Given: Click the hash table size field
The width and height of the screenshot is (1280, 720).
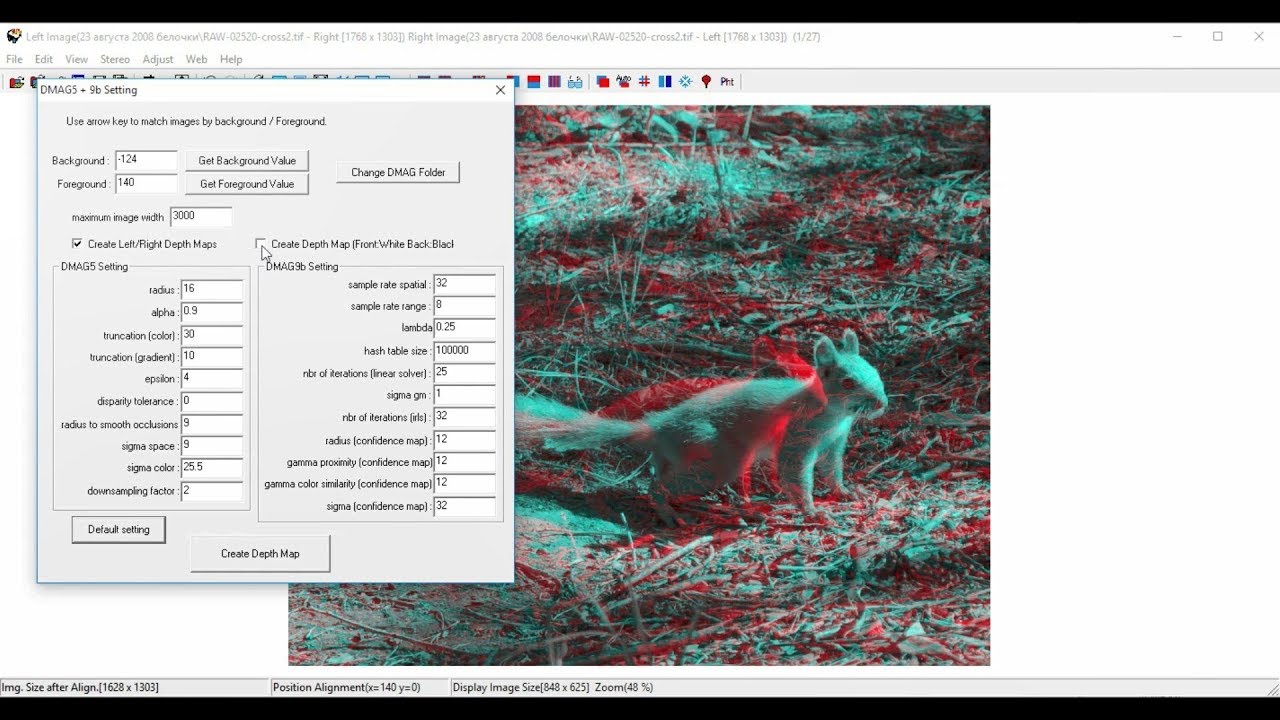Looking at the screenshot, I should 465,351.
